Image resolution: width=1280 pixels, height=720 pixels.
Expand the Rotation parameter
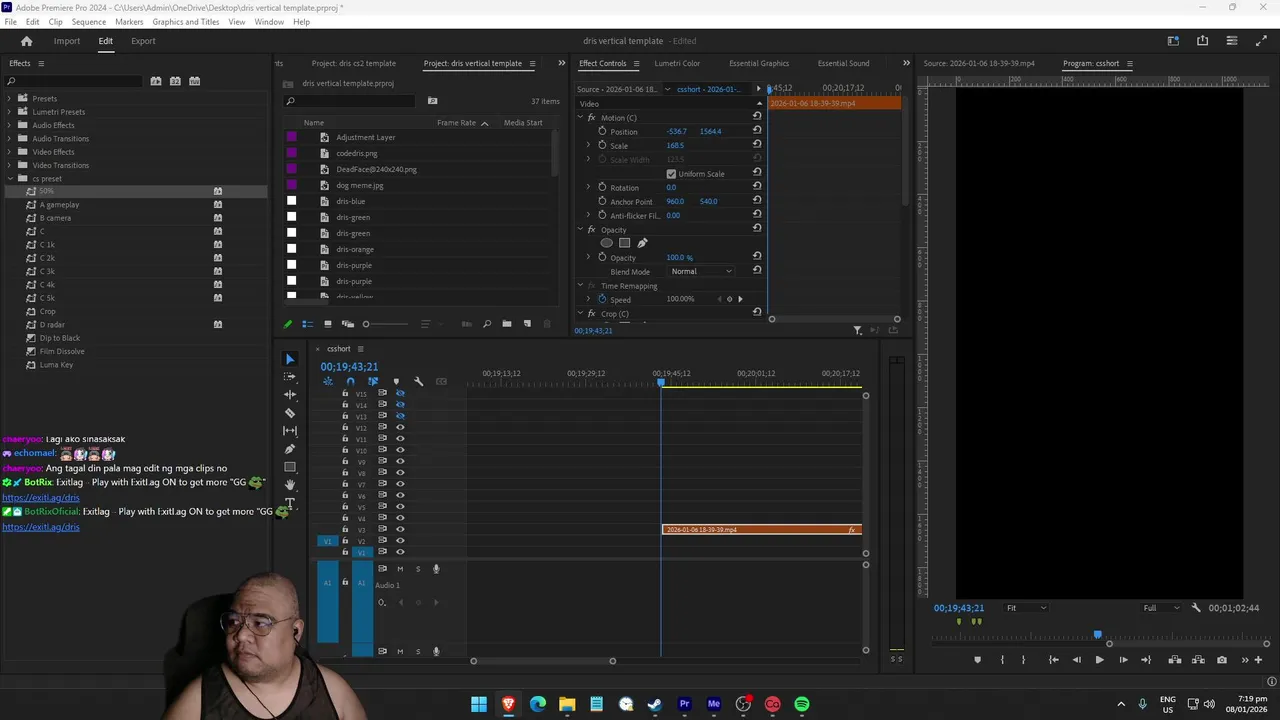pyautogui.click(x=588, y=187)
